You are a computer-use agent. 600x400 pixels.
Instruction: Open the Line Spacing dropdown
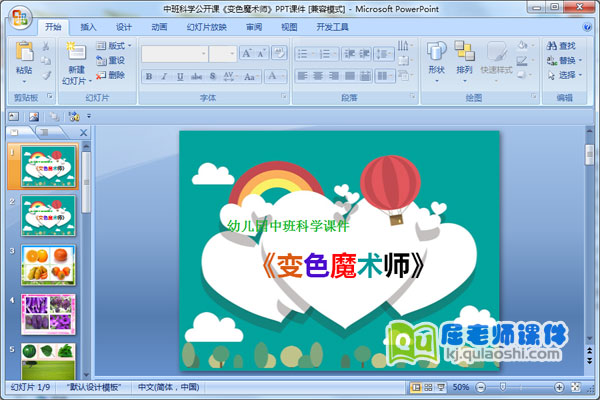(383, 54)
